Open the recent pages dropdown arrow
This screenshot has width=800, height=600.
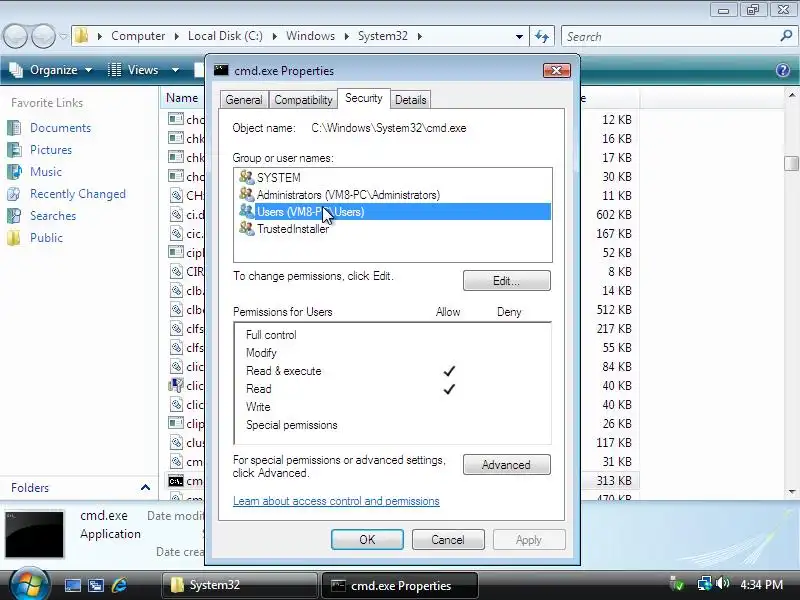(x=63, y=36)
